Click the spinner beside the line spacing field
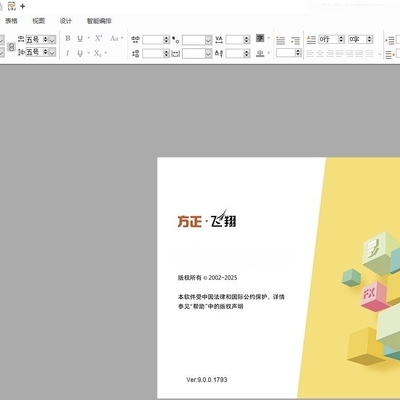The width and height of the screenshot is (400, 400). 166,53
